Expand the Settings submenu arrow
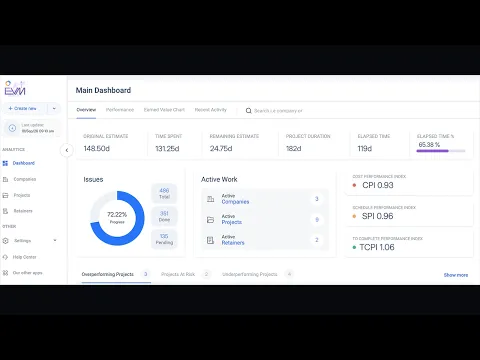This screenshot has width=480, height=360. (x=55, y=240)
